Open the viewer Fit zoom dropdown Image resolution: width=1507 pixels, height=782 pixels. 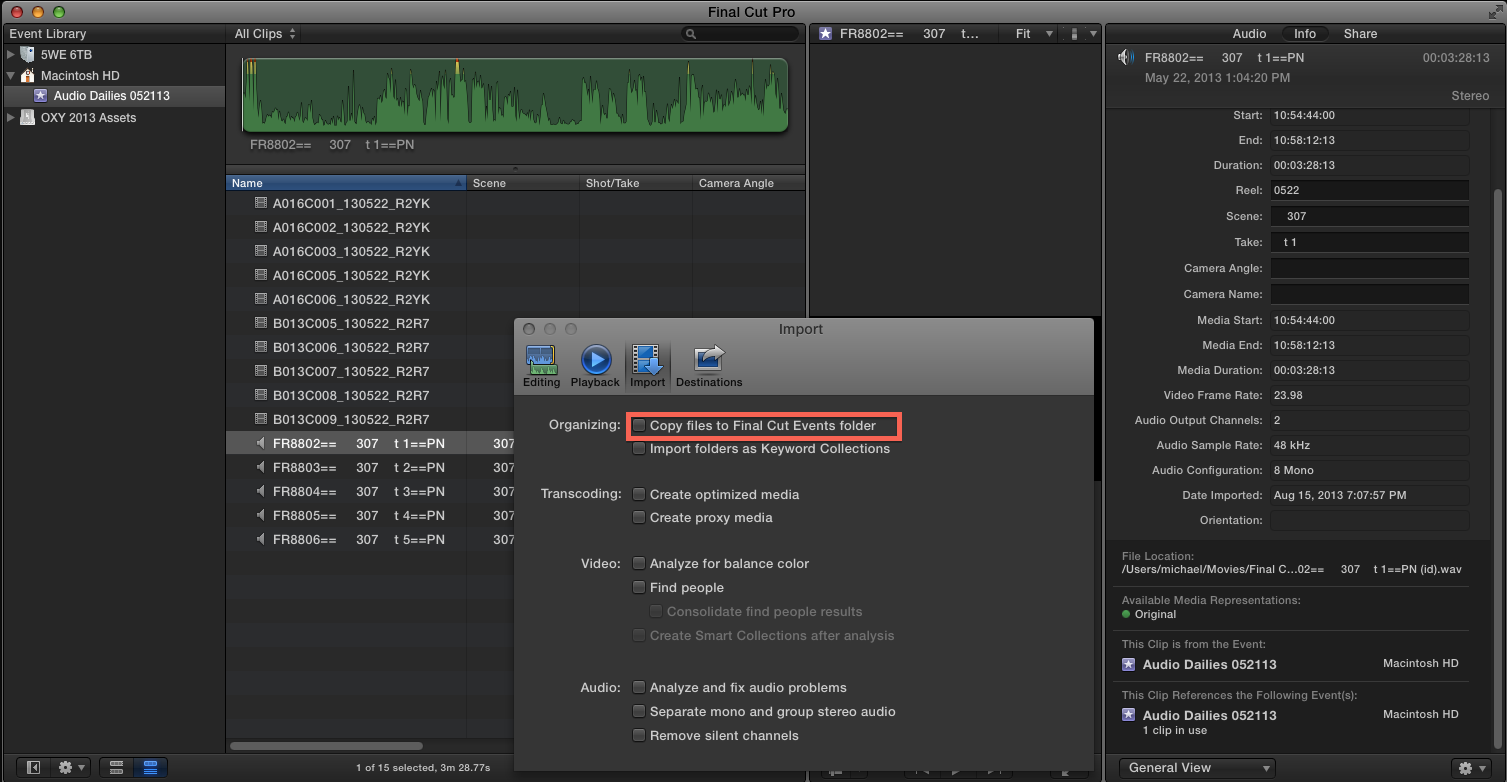1034,33
